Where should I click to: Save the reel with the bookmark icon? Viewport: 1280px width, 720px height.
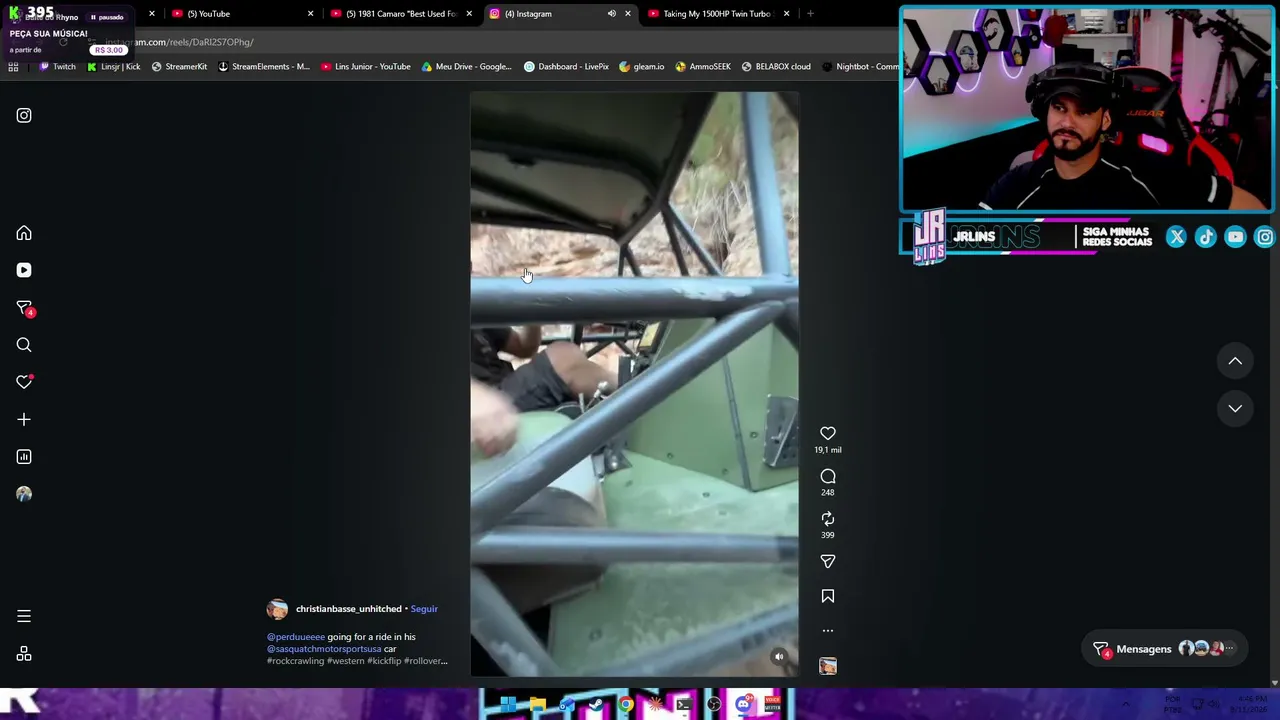(828, 596)
